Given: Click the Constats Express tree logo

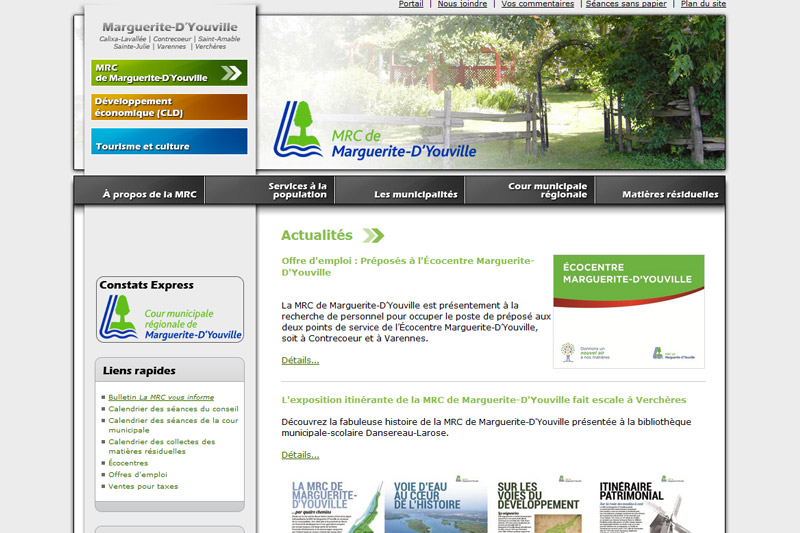Looking at the screenshot, I should 118,317.
